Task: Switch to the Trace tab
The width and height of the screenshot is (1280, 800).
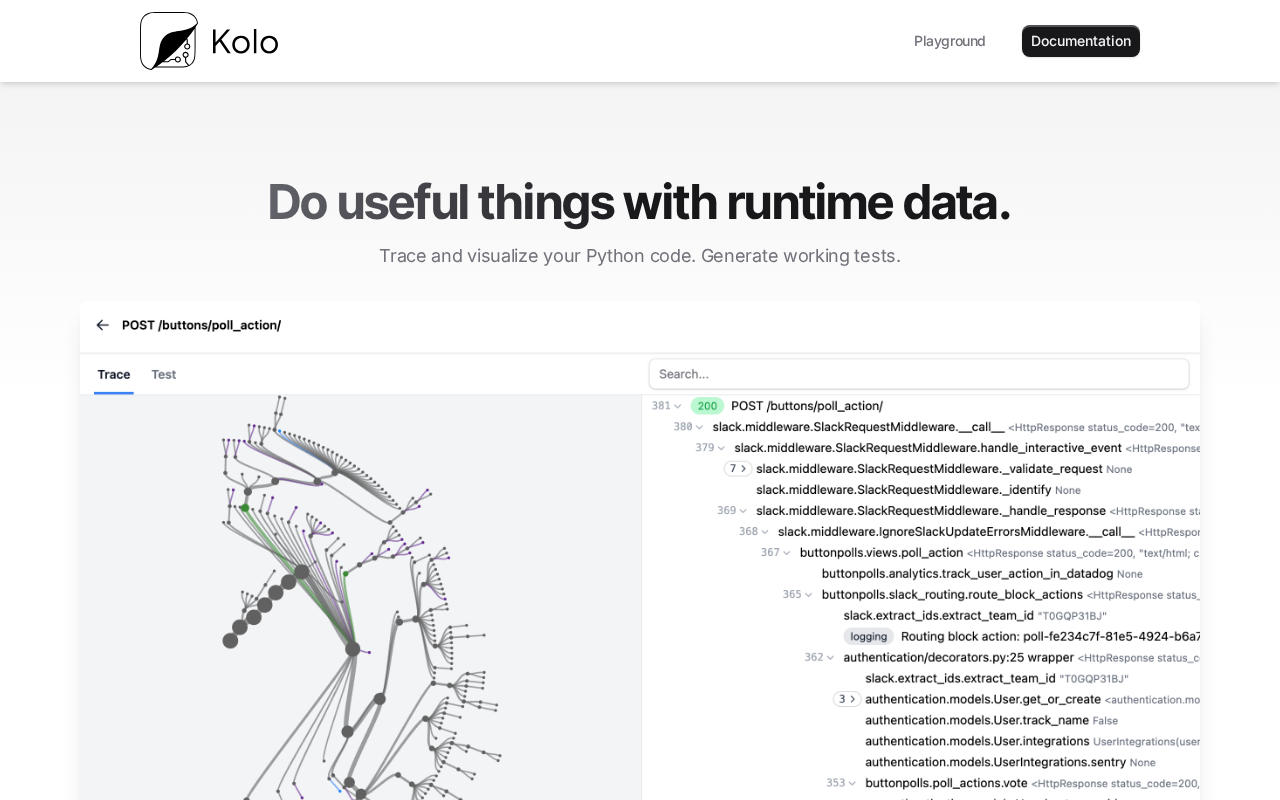Action: [114, 375]
